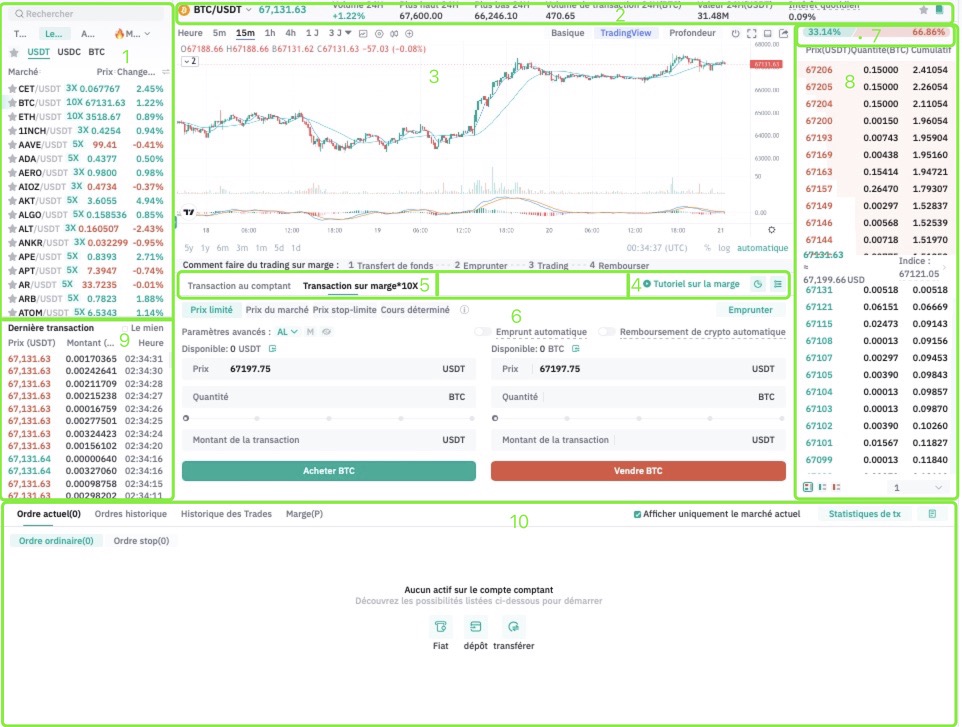Open the order export icon
Image resolution: width=962 pixels, height=727 pixels.
coord(933,514)
